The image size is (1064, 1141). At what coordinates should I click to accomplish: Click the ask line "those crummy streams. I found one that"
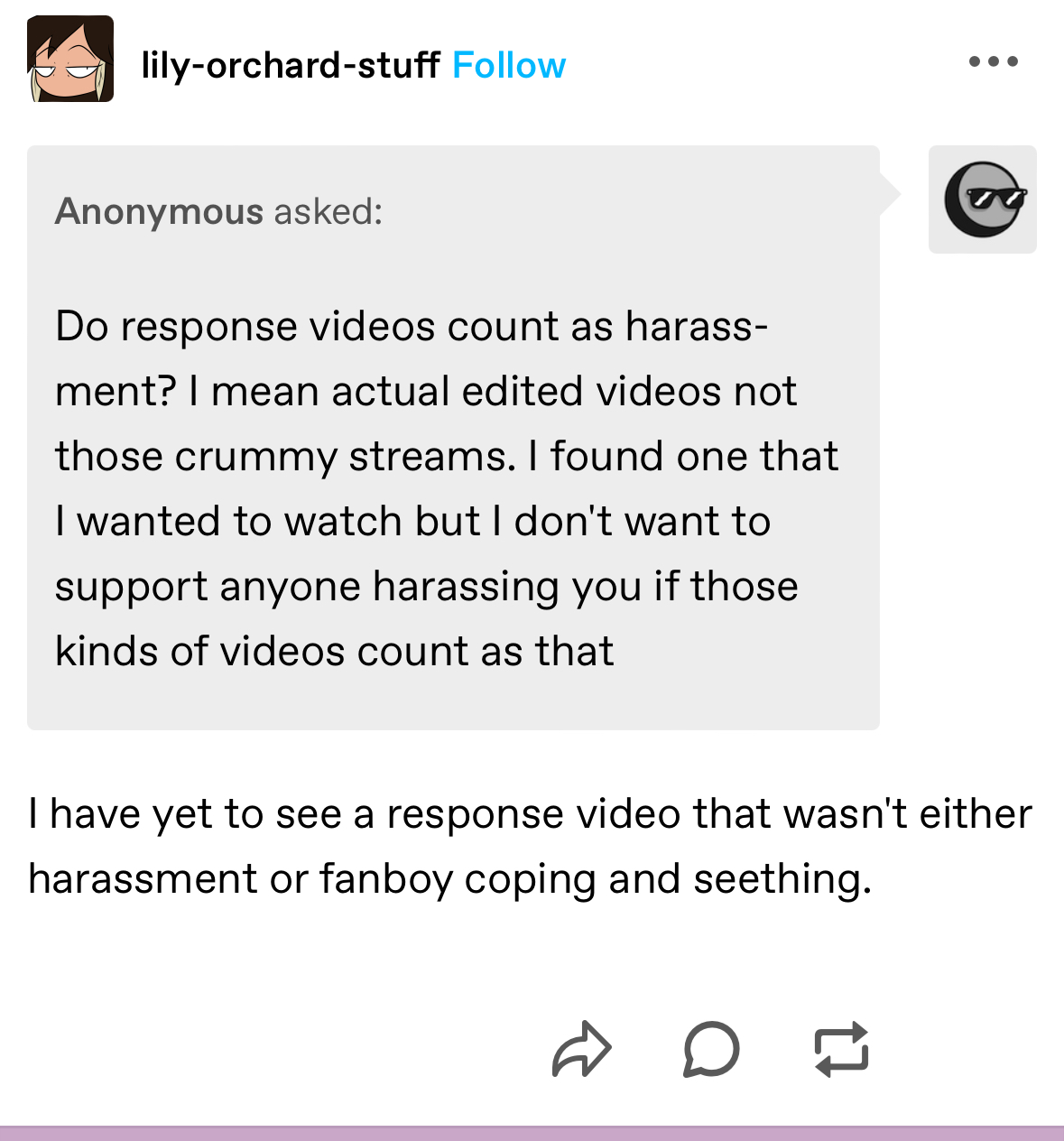tap(447, 457)
